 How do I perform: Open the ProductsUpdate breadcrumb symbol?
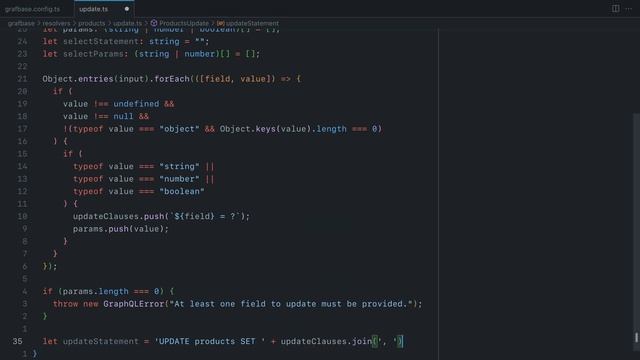[x=184, y=23]
